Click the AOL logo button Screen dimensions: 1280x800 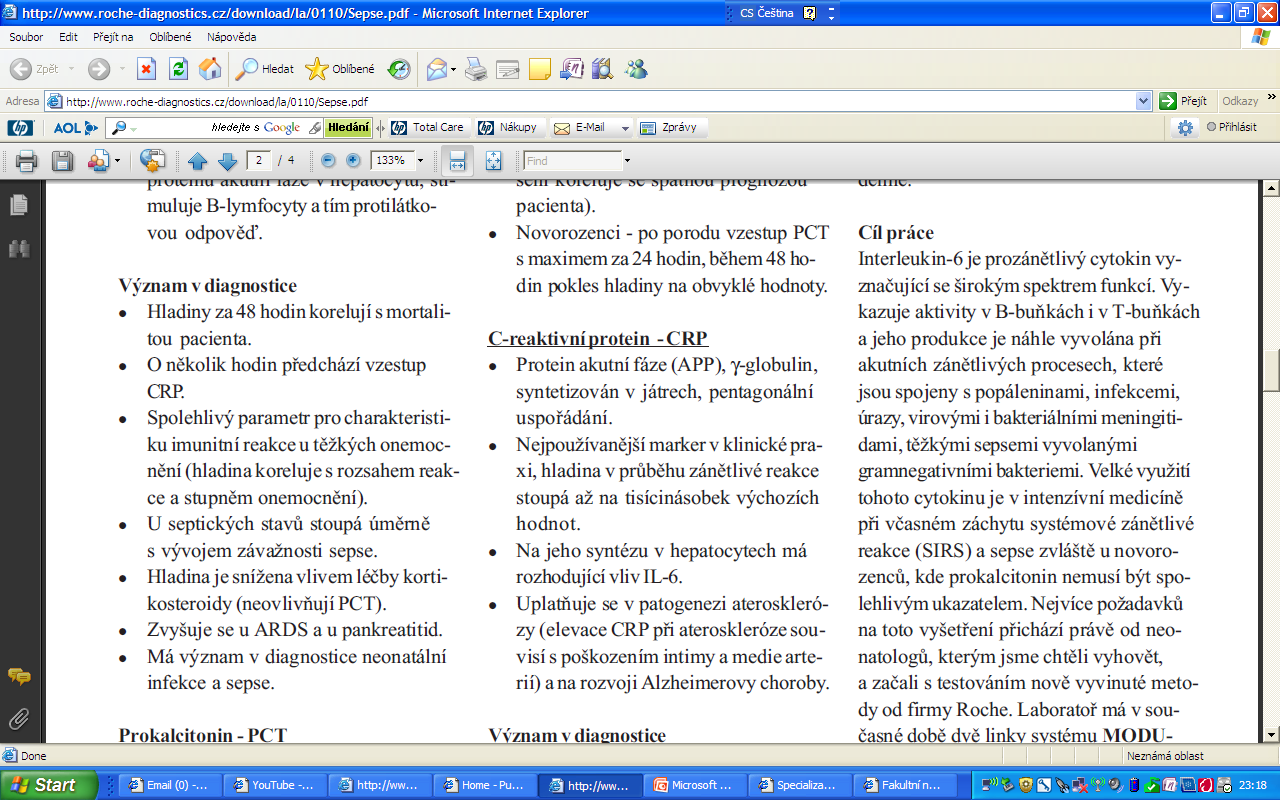tap(74, 128)
